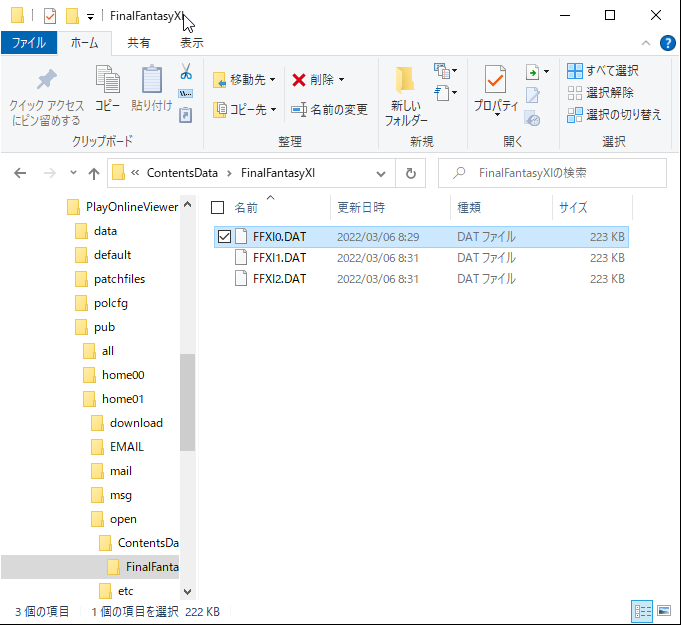Viewport: 681px width, 625px height.
Task: Go up one folder level arrow
Action: (93, 173)
